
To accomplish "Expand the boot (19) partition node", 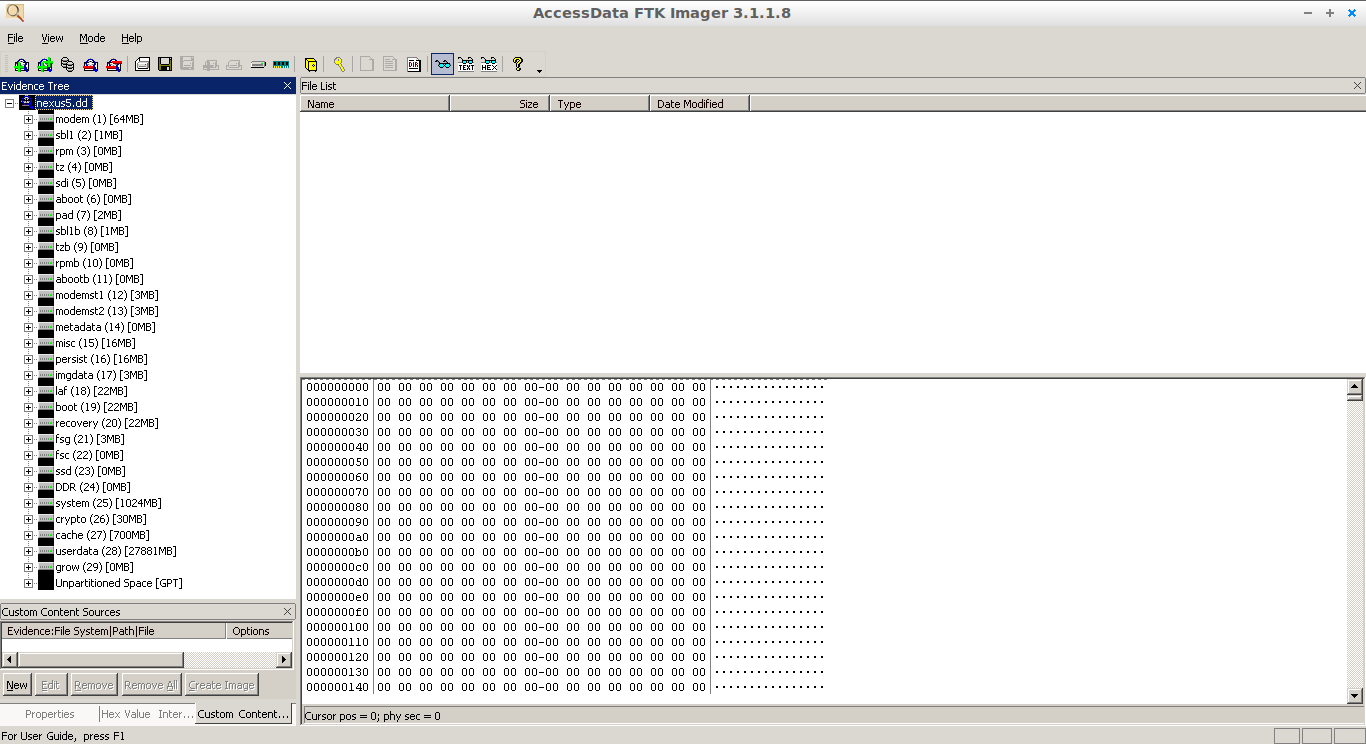I will pos(29,407).
